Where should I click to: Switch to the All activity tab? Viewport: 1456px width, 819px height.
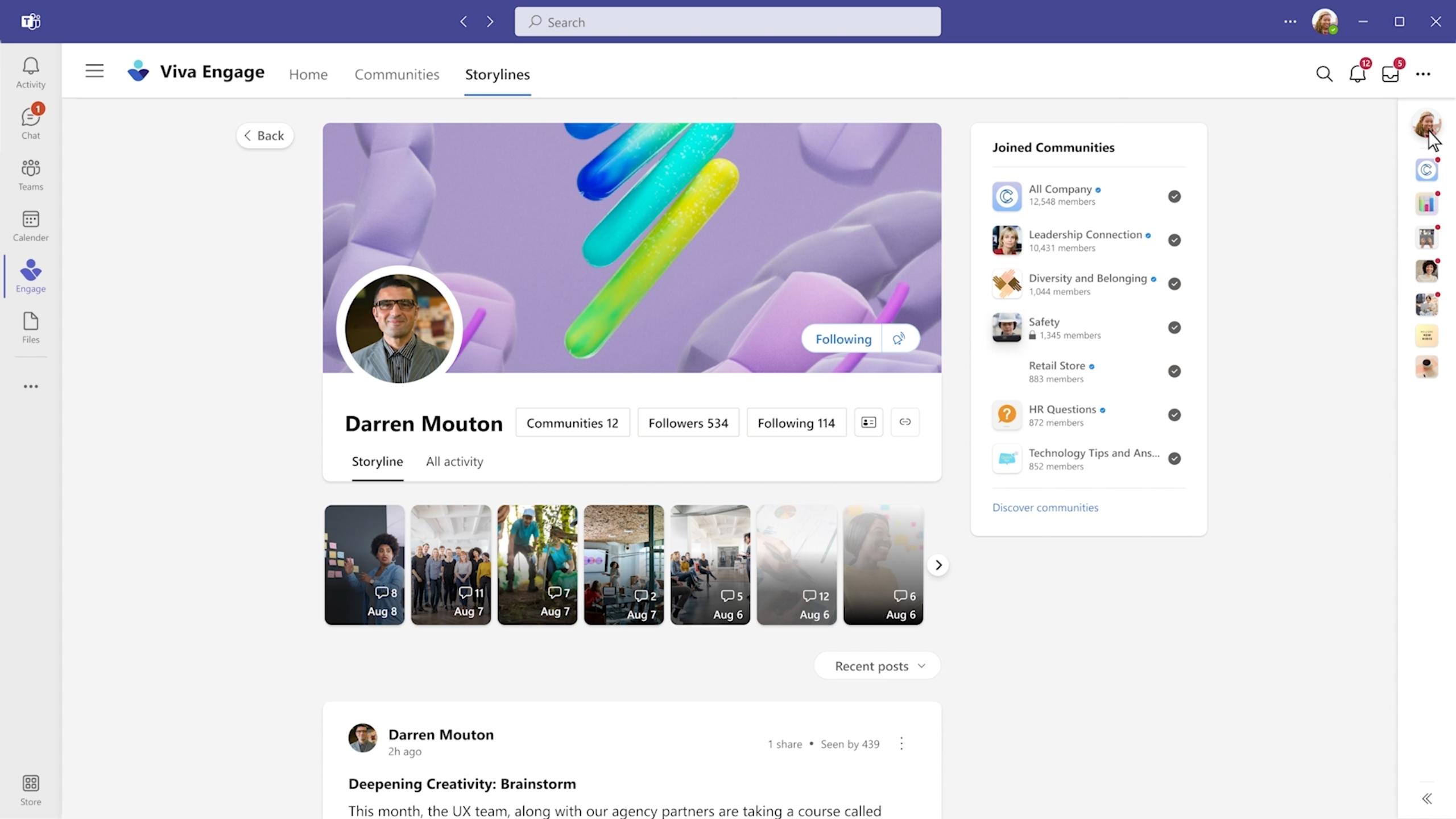click(x=454, y=461)
